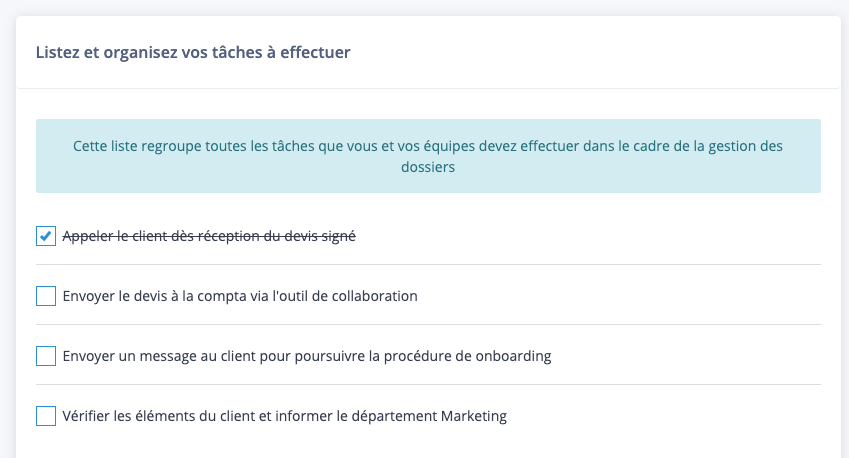
Task: Uncheck the completed 'Appeler le client' task
Action: click(46, 237)
